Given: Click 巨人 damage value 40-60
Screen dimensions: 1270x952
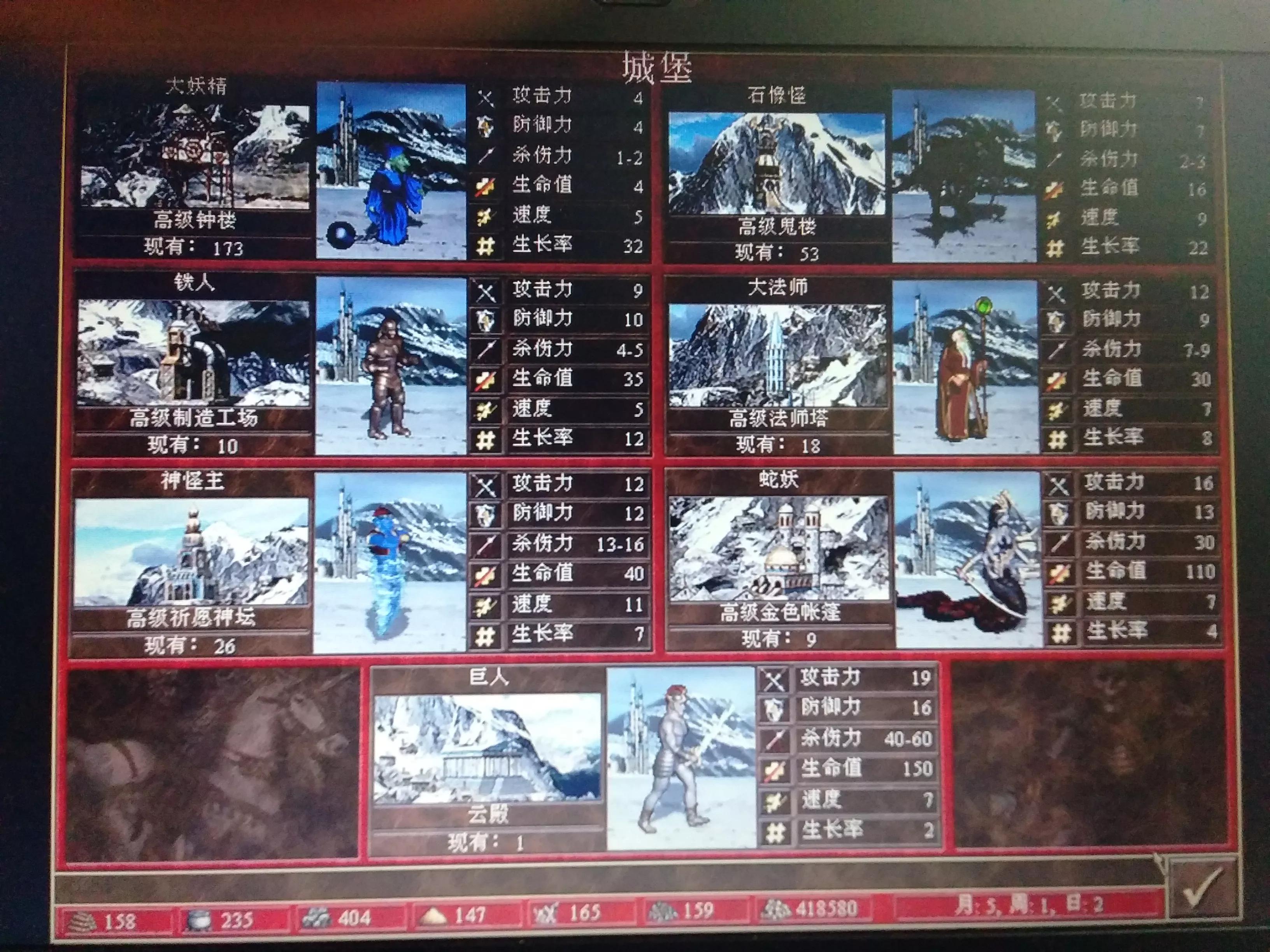Looking at the screenshot, I should pos(908,739).
